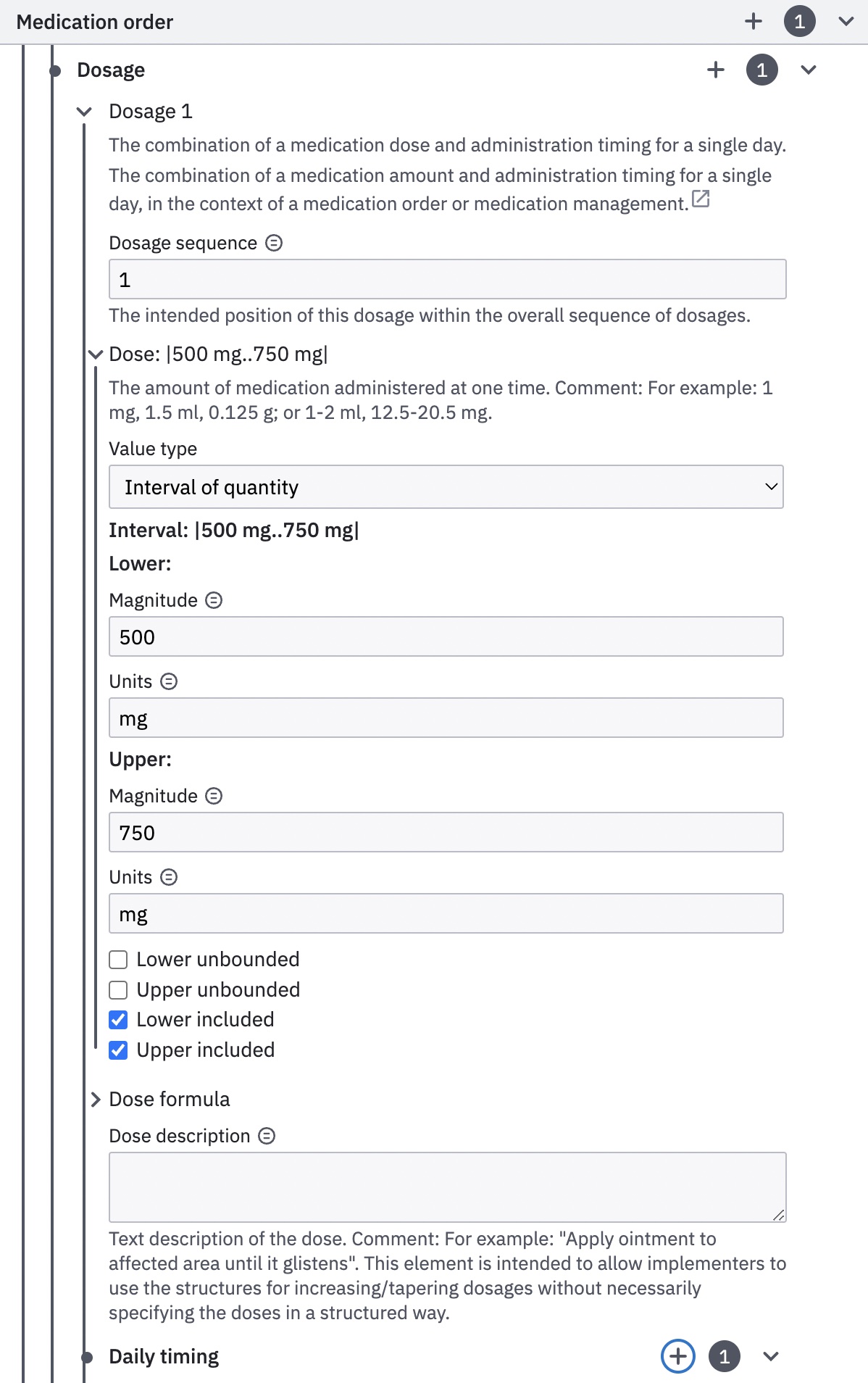Click the count badge on Dosage row
868x1383 pixels.
pos(762,70)
